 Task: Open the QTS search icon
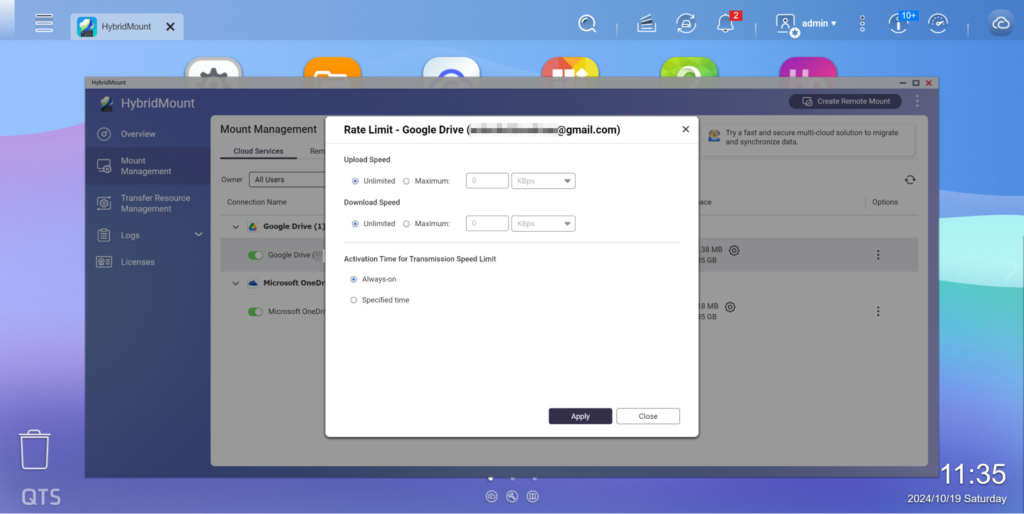pyautogui.click(x=587, y=23)
